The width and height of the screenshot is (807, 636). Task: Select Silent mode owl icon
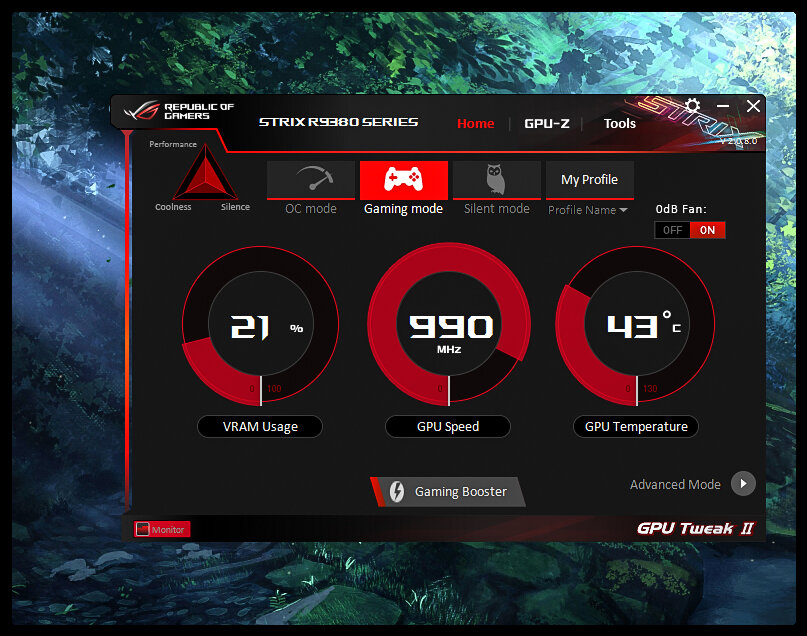(x=496, y=178)
